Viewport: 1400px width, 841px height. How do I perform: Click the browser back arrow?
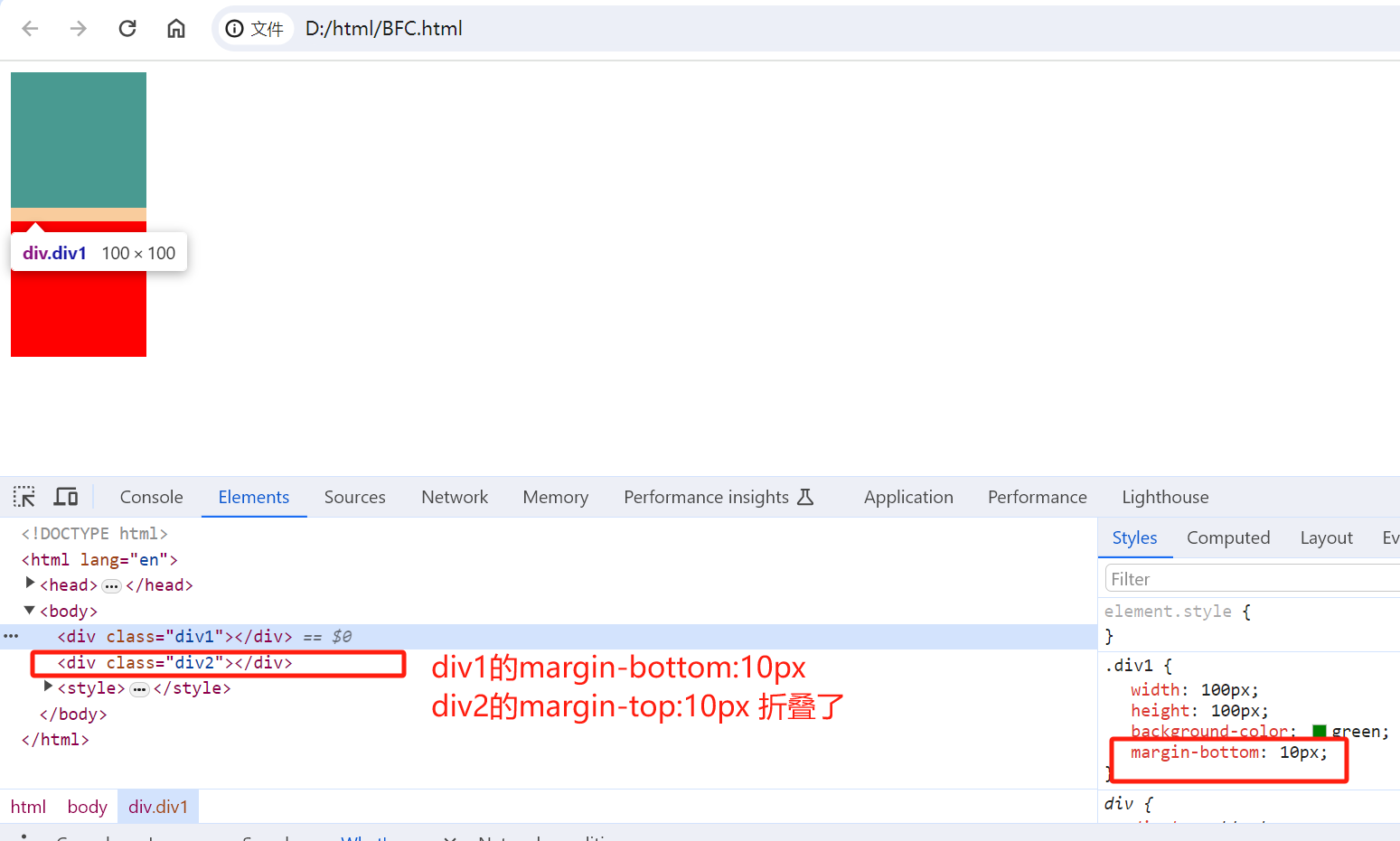pos(30,29)
